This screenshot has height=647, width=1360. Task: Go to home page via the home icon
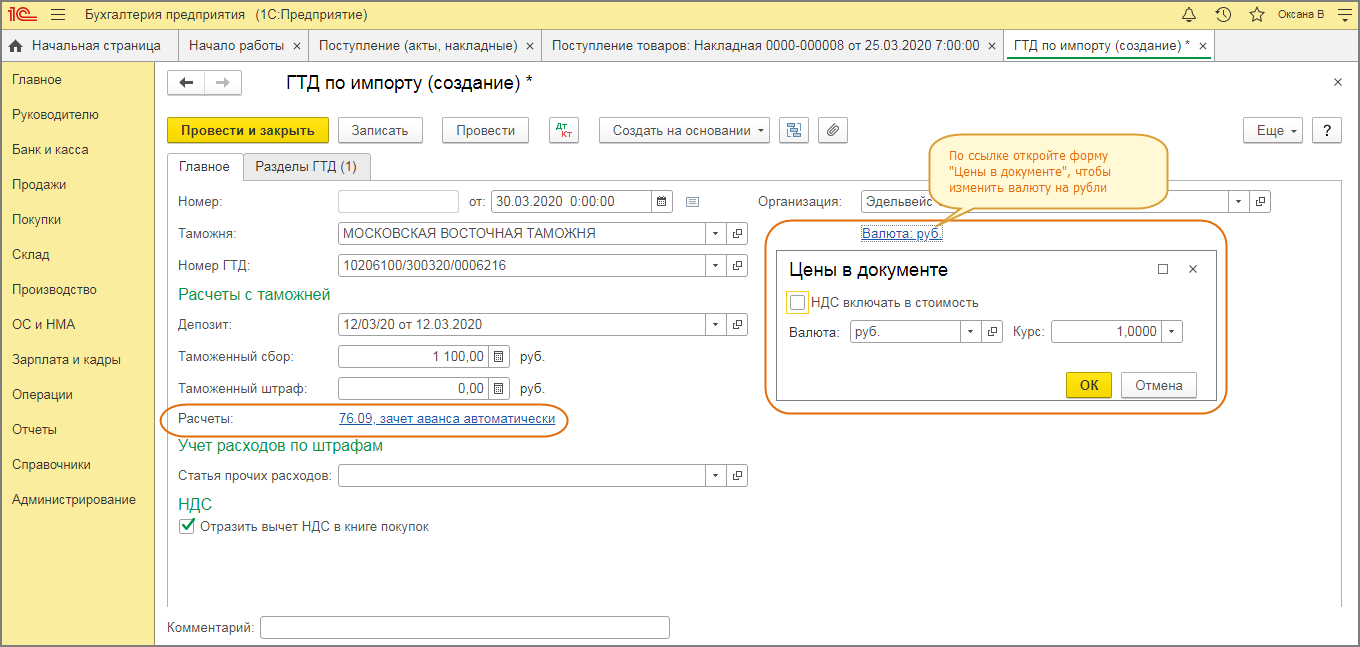tap(15, 46)
